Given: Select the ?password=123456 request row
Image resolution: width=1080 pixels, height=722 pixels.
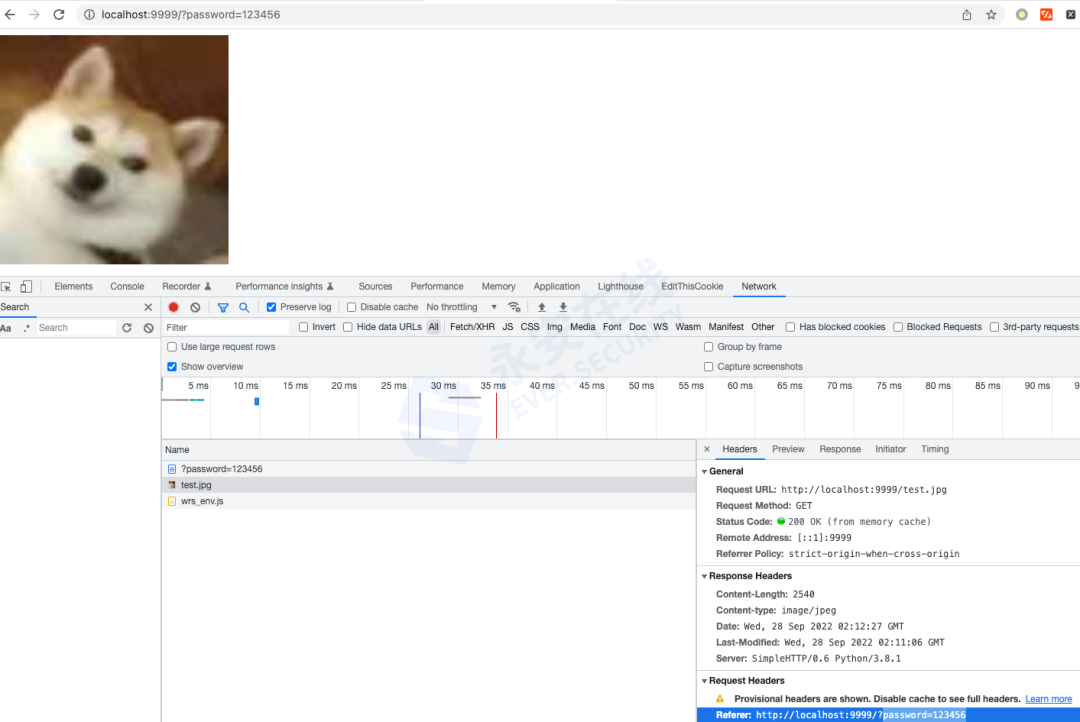Looking at the screenshot, I should pyautogui.click(x=428, y=469).
